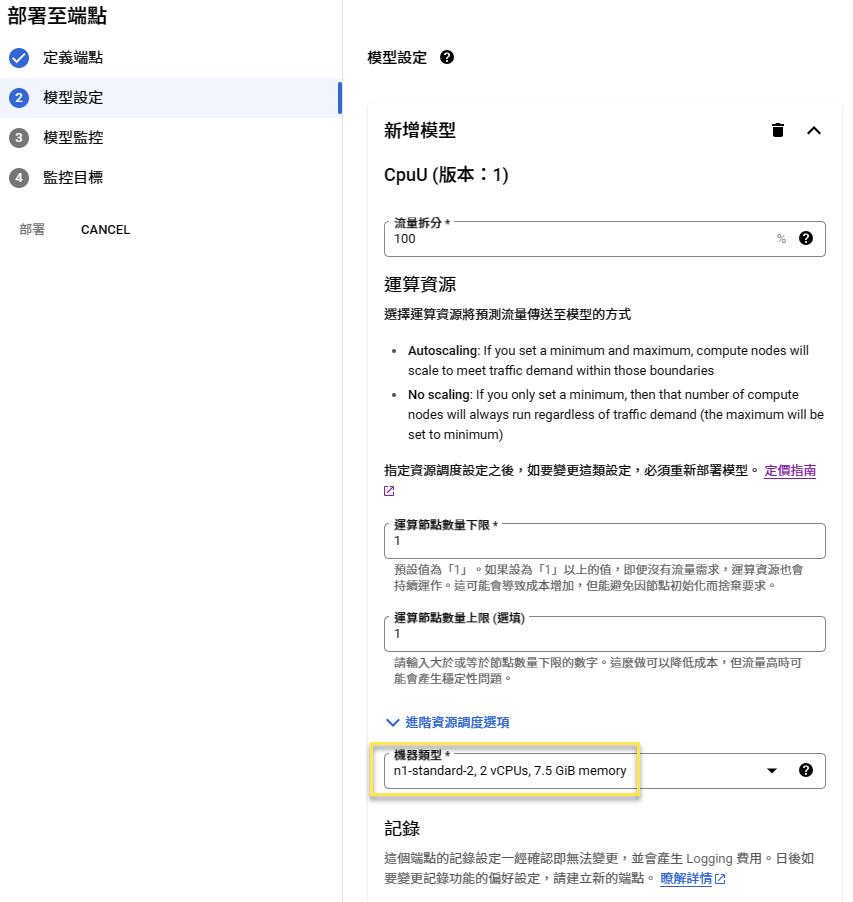Focus the 流量拆分 percentage input field
The width and height of the screenshot is (853, 902).
(x=580, y=240)
